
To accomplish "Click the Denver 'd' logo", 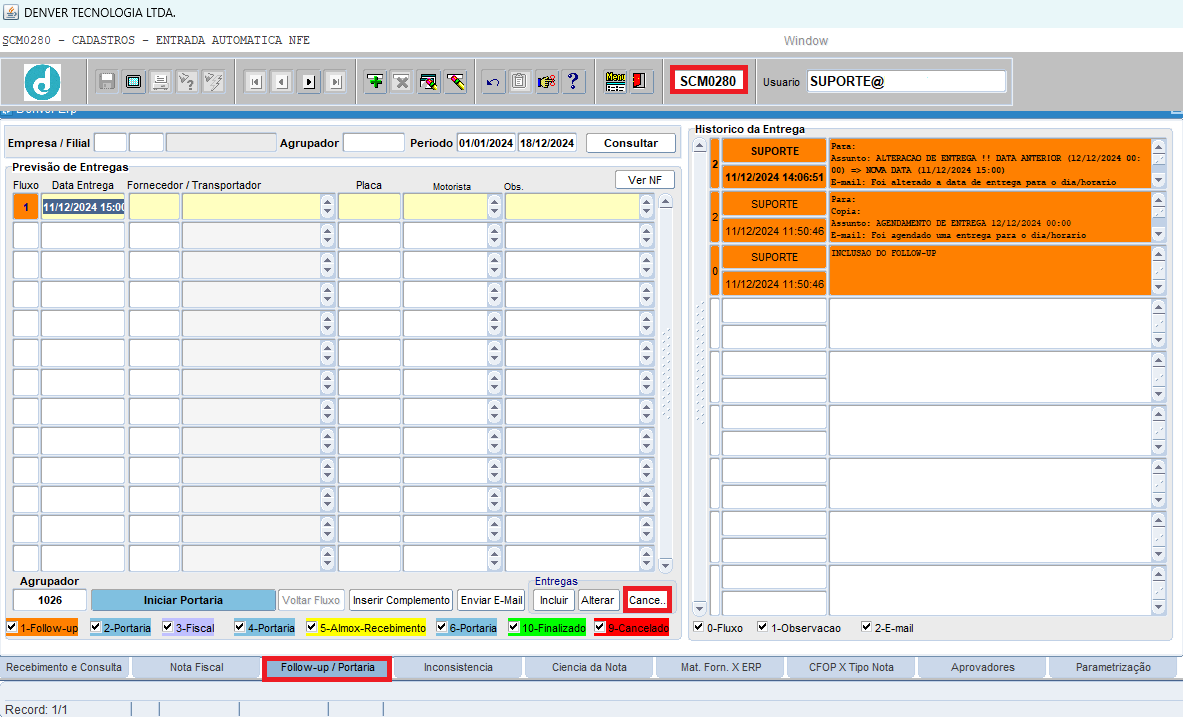I will click(x=42, y=82).
